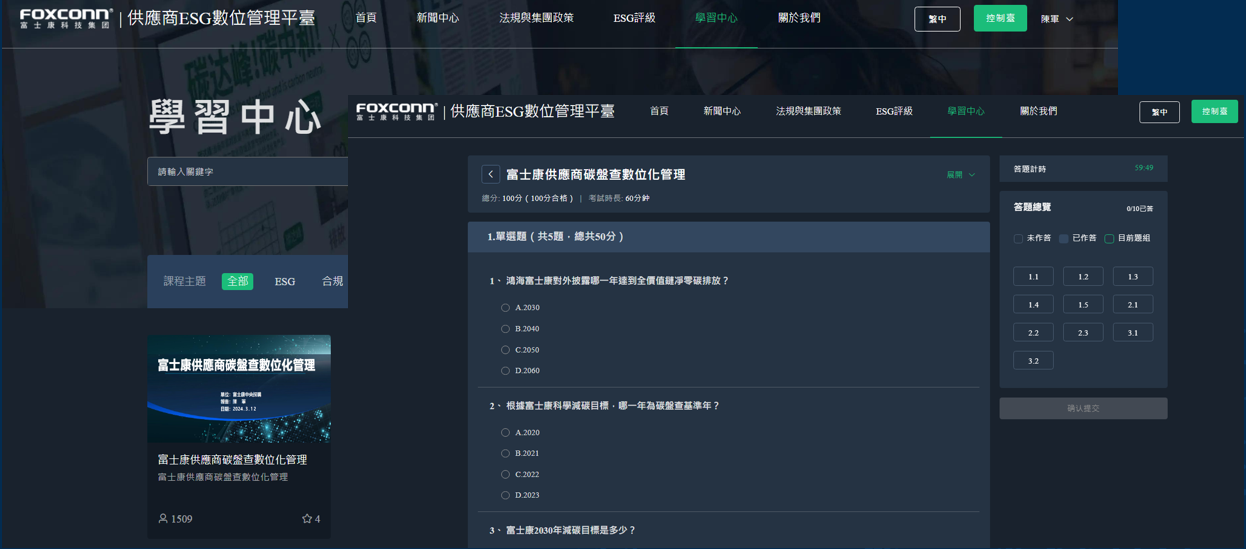The width and height of the screenshot is (1246, 549).
Task: Click the keyword search input field
Action: tap(247, 172)
